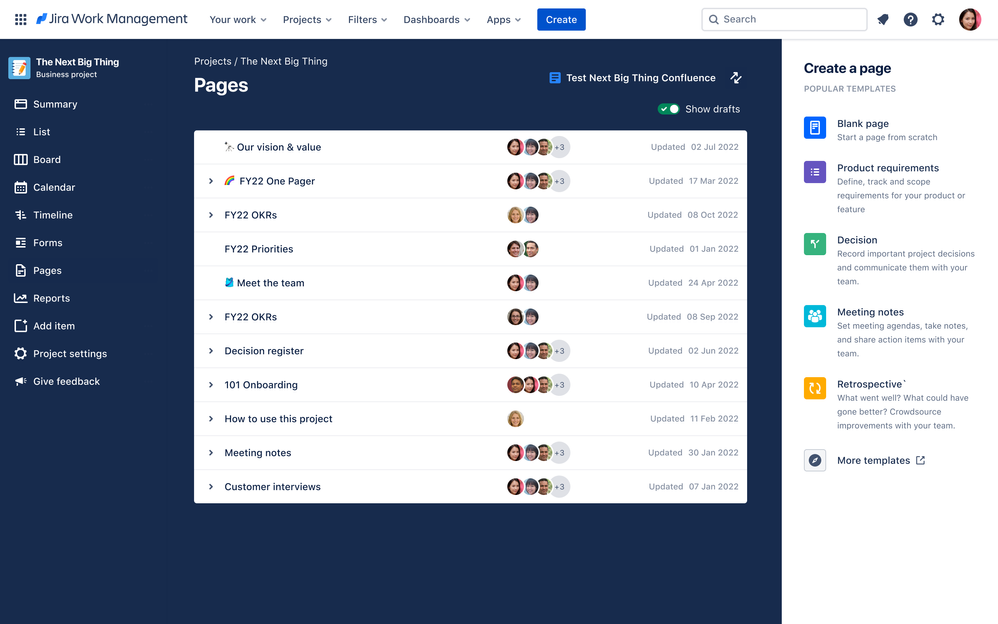Expand the Customer interviews row
The image size is (998, 624).
[211, 486]
